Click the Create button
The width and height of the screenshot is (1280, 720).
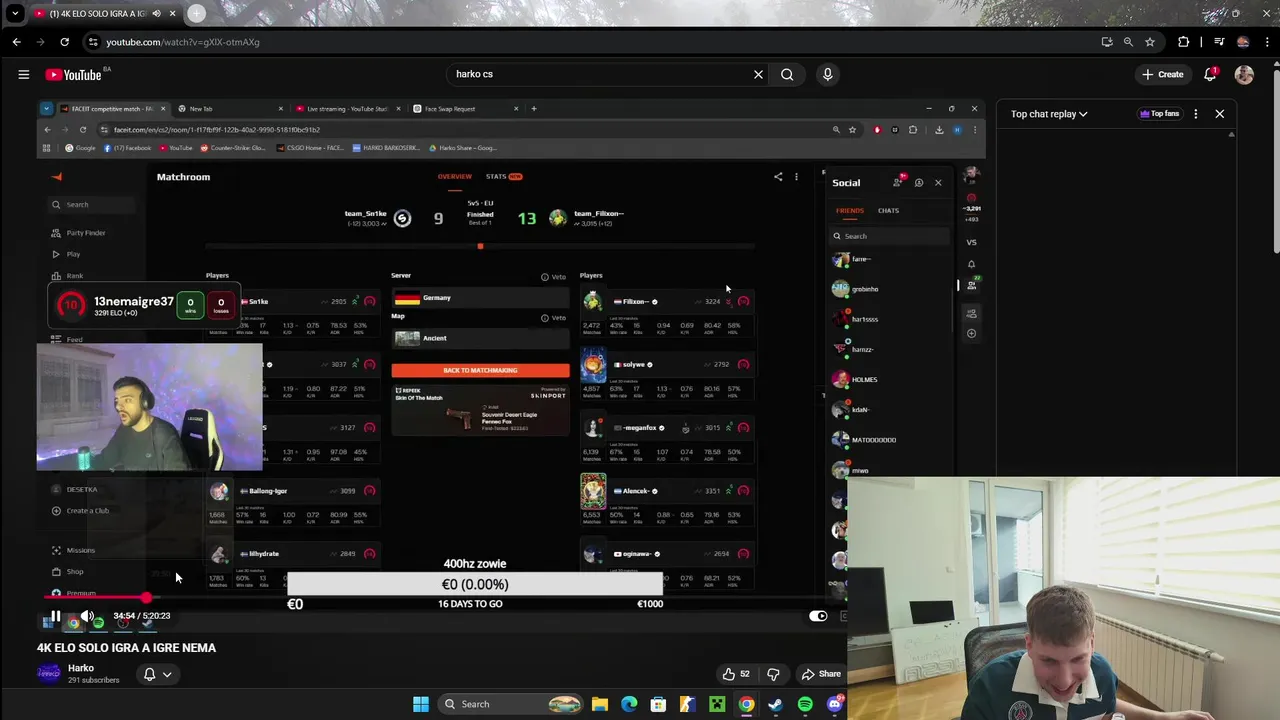pos(1163,74)
